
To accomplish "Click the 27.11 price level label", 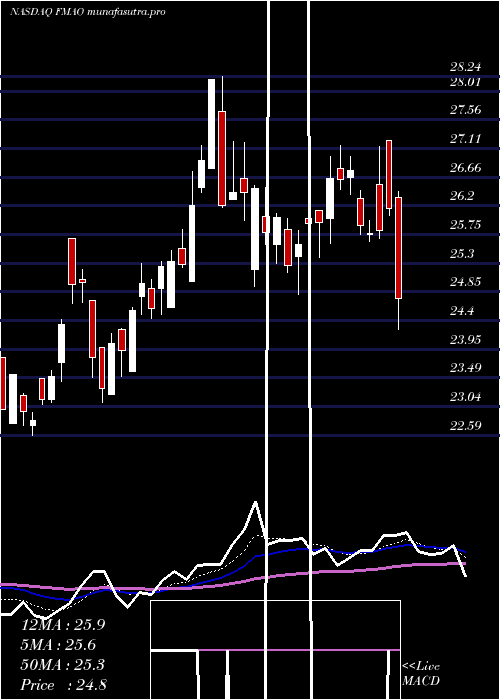I will 466,139.
